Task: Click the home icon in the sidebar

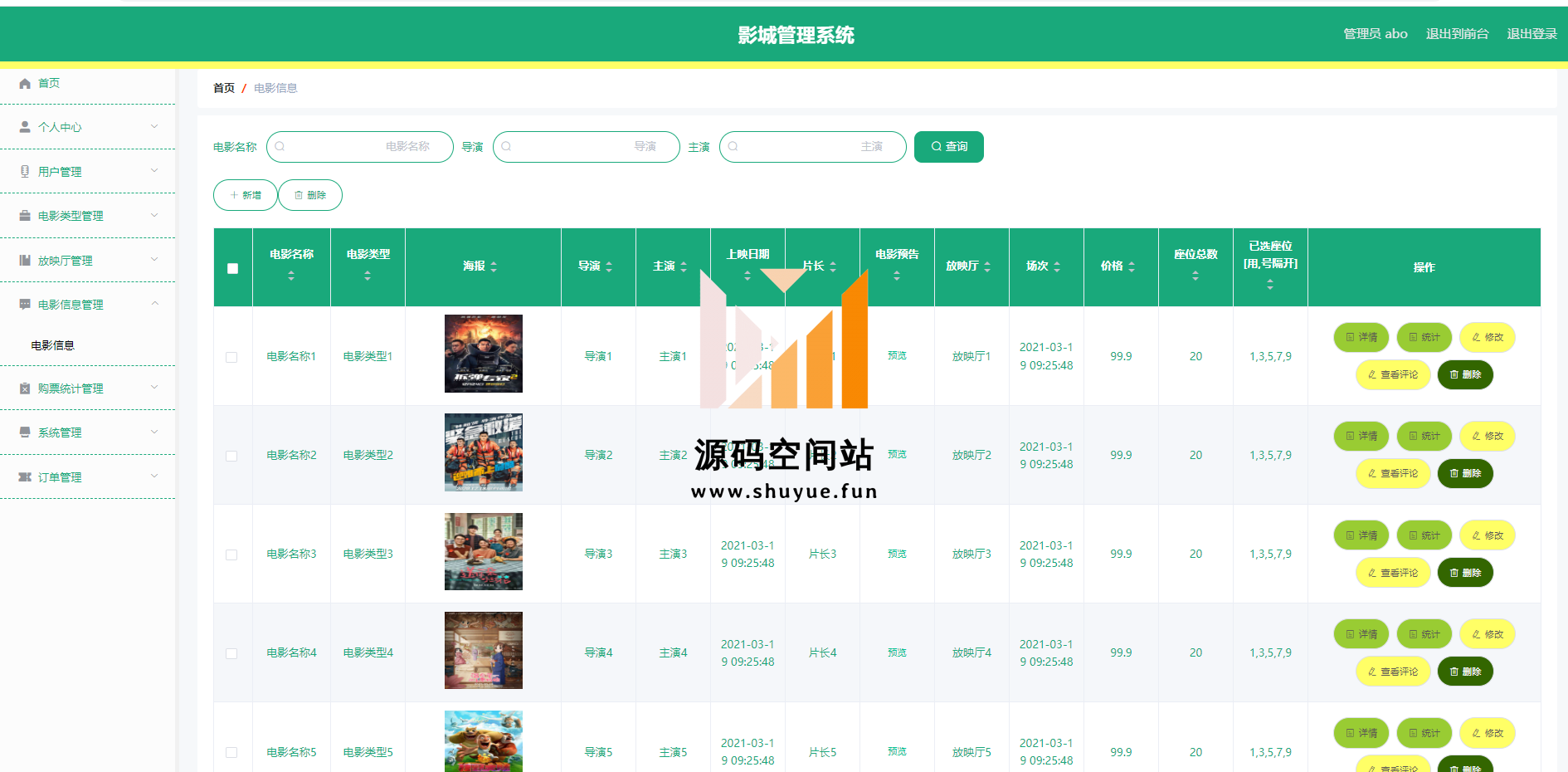Action: 25,83
